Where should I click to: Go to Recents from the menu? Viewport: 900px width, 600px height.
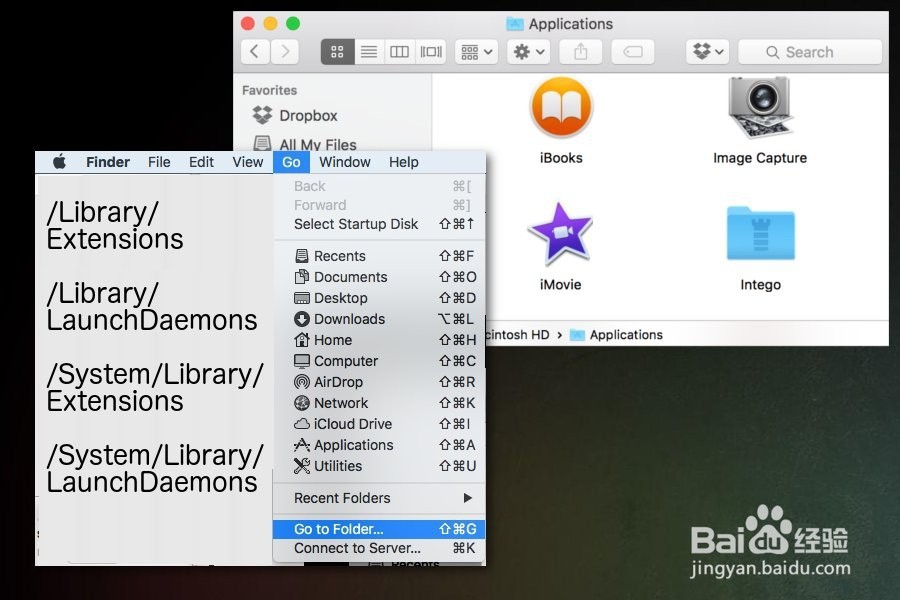tap(379, 256)
